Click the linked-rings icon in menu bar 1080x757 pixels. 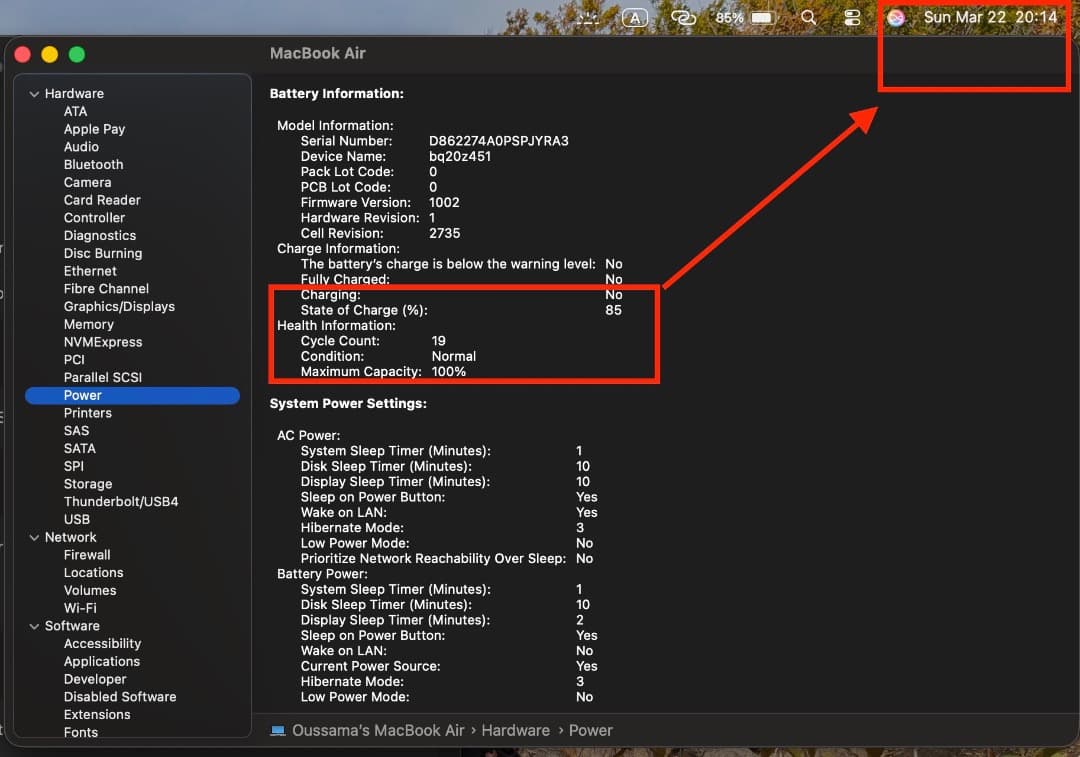[x=683, y=18]
